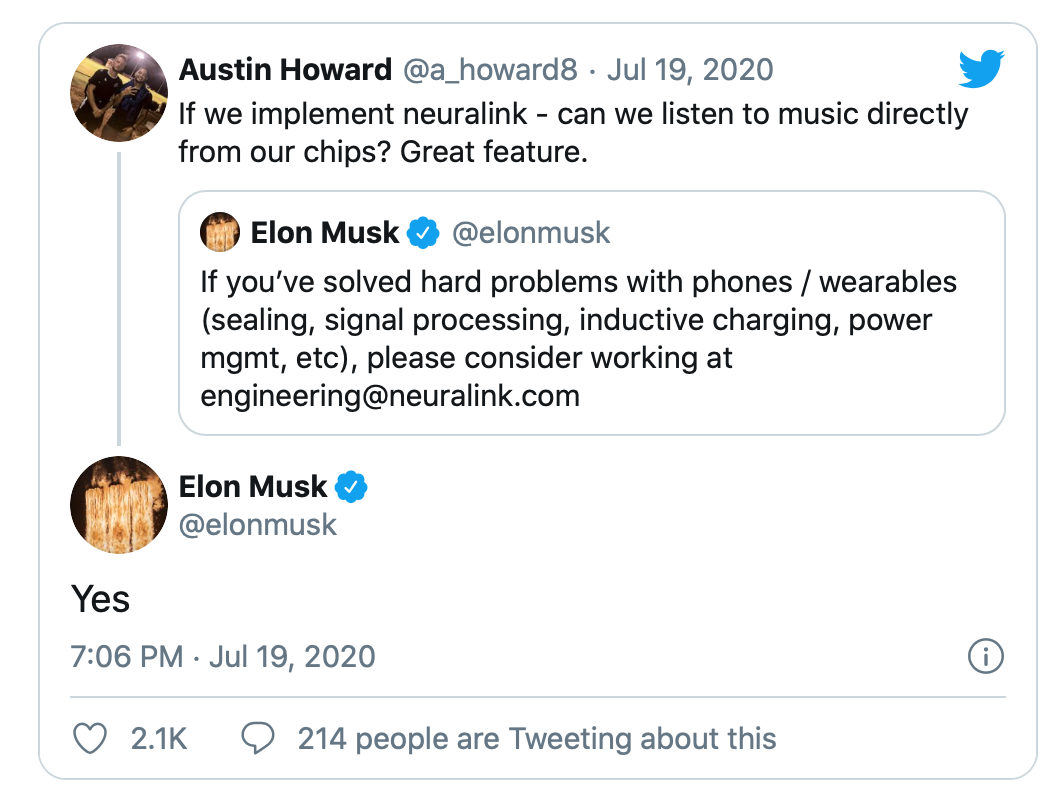The width and height of the screenshot is (1064, 798).
Task: Click verified badge in the quoted tweet
Action: coord(423,233)
